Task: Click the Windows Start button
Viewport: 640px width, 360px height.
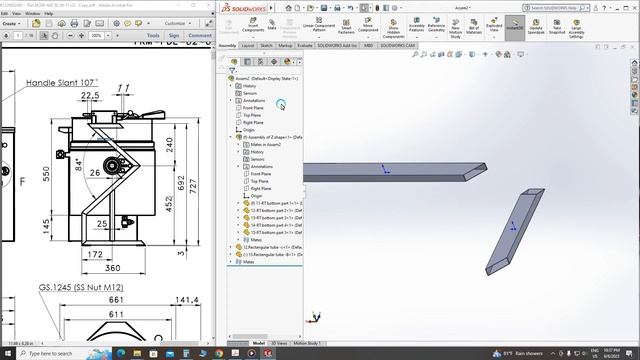Action: coord(8,353)
